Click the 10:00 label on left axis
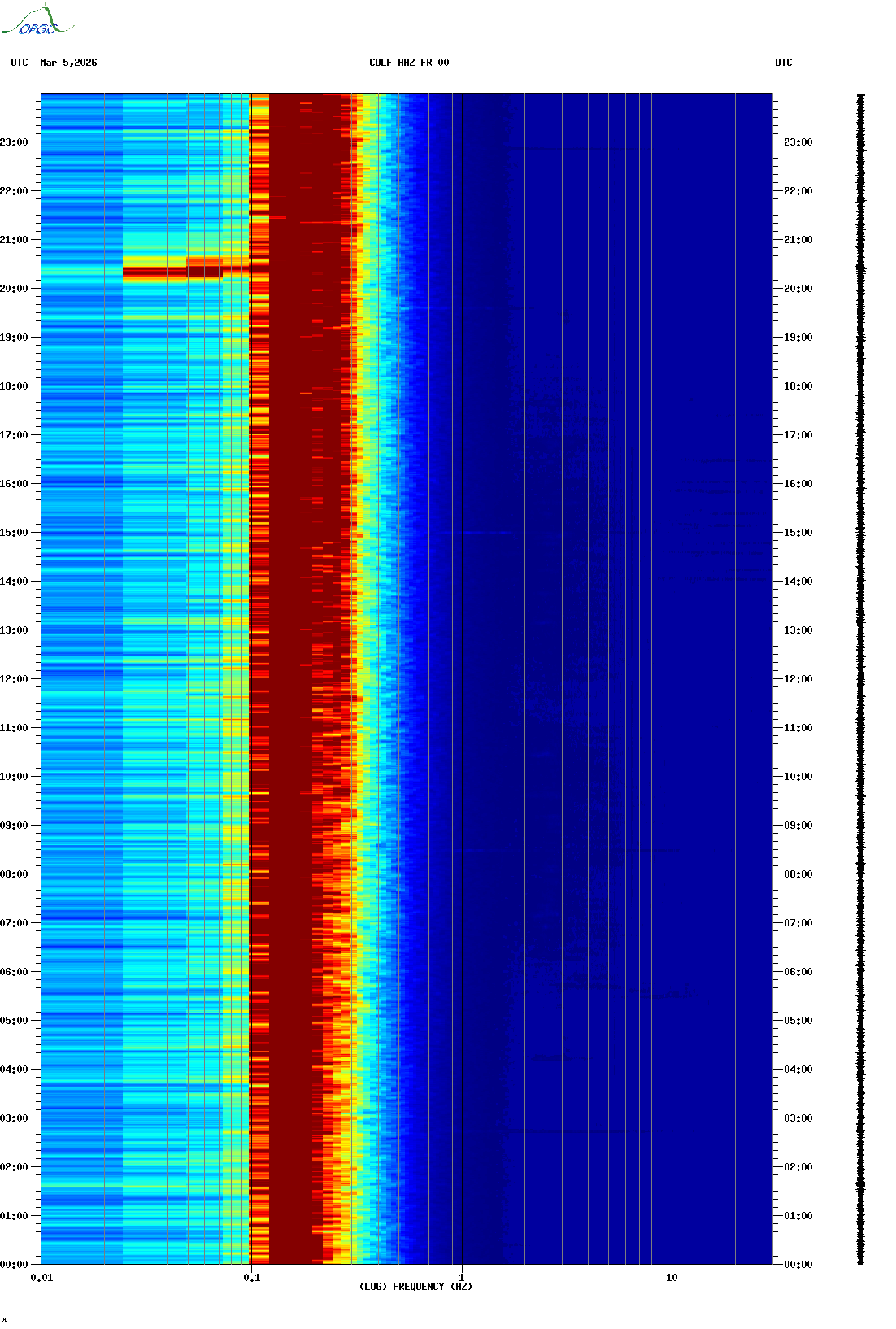Screen dimensions: 896x1329 [x=14, y=777]
